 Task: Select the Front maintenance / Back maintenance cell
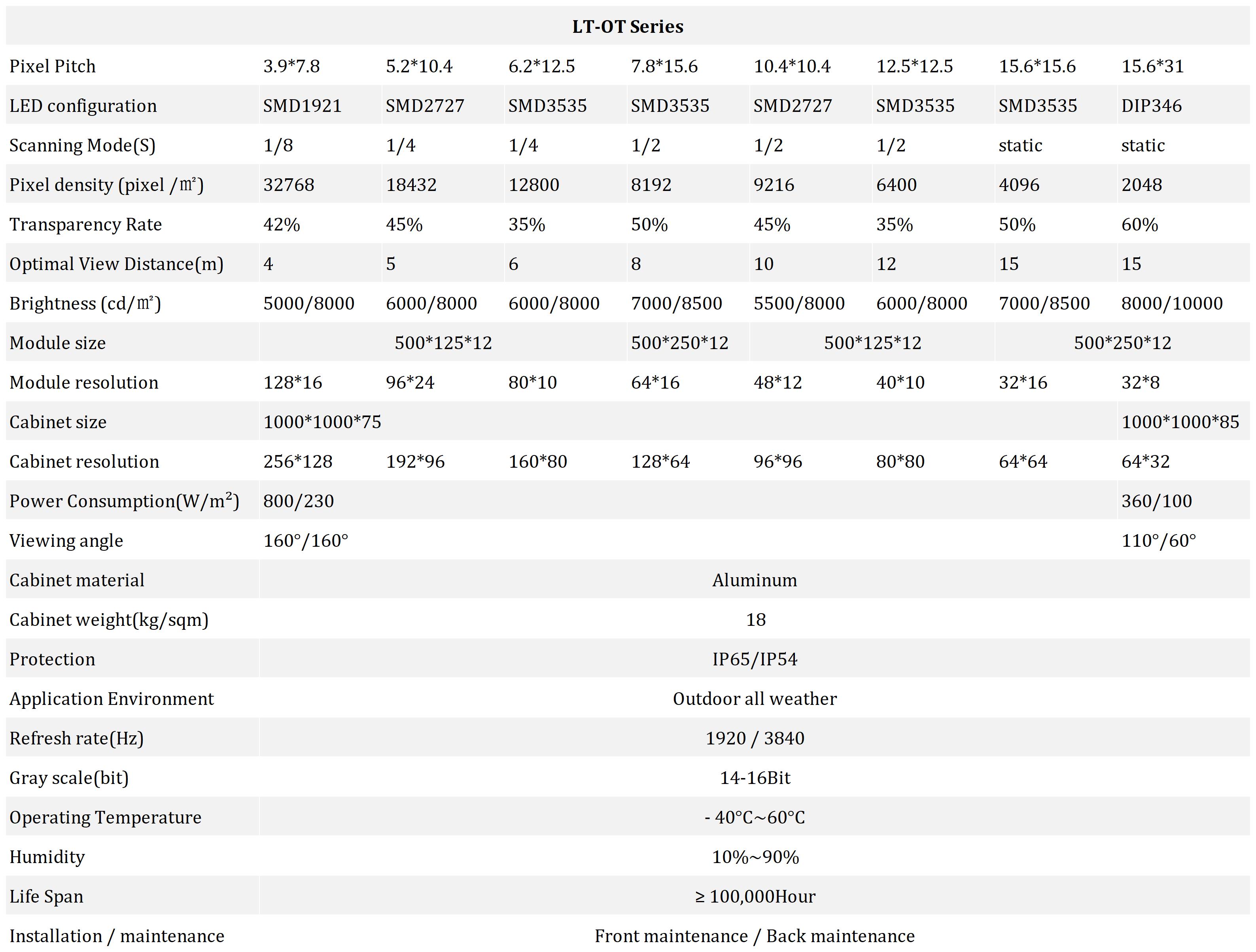(755, 936)
